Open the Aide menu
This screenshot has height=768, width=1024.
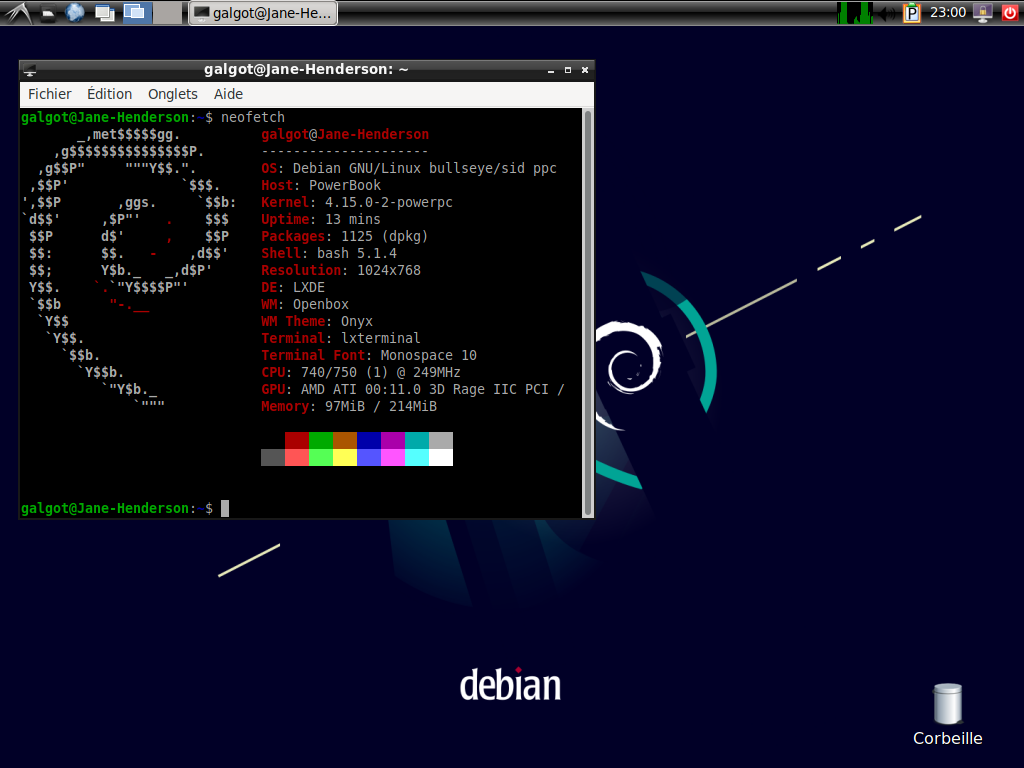(x=229, y=94)
